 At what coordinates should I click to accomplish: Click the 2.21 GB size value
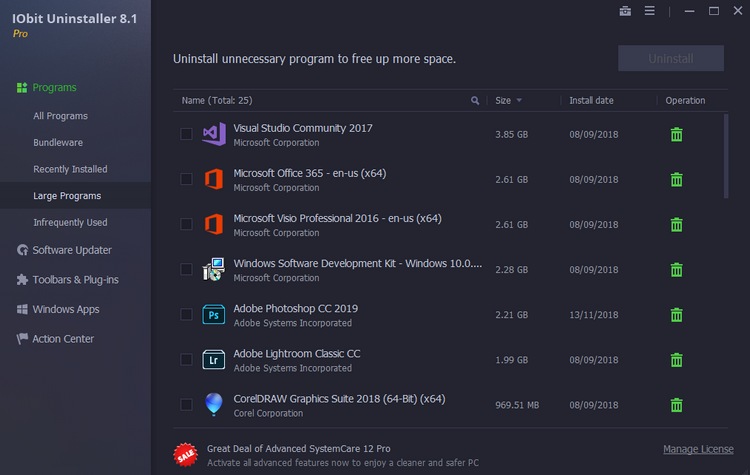[511, 315]
